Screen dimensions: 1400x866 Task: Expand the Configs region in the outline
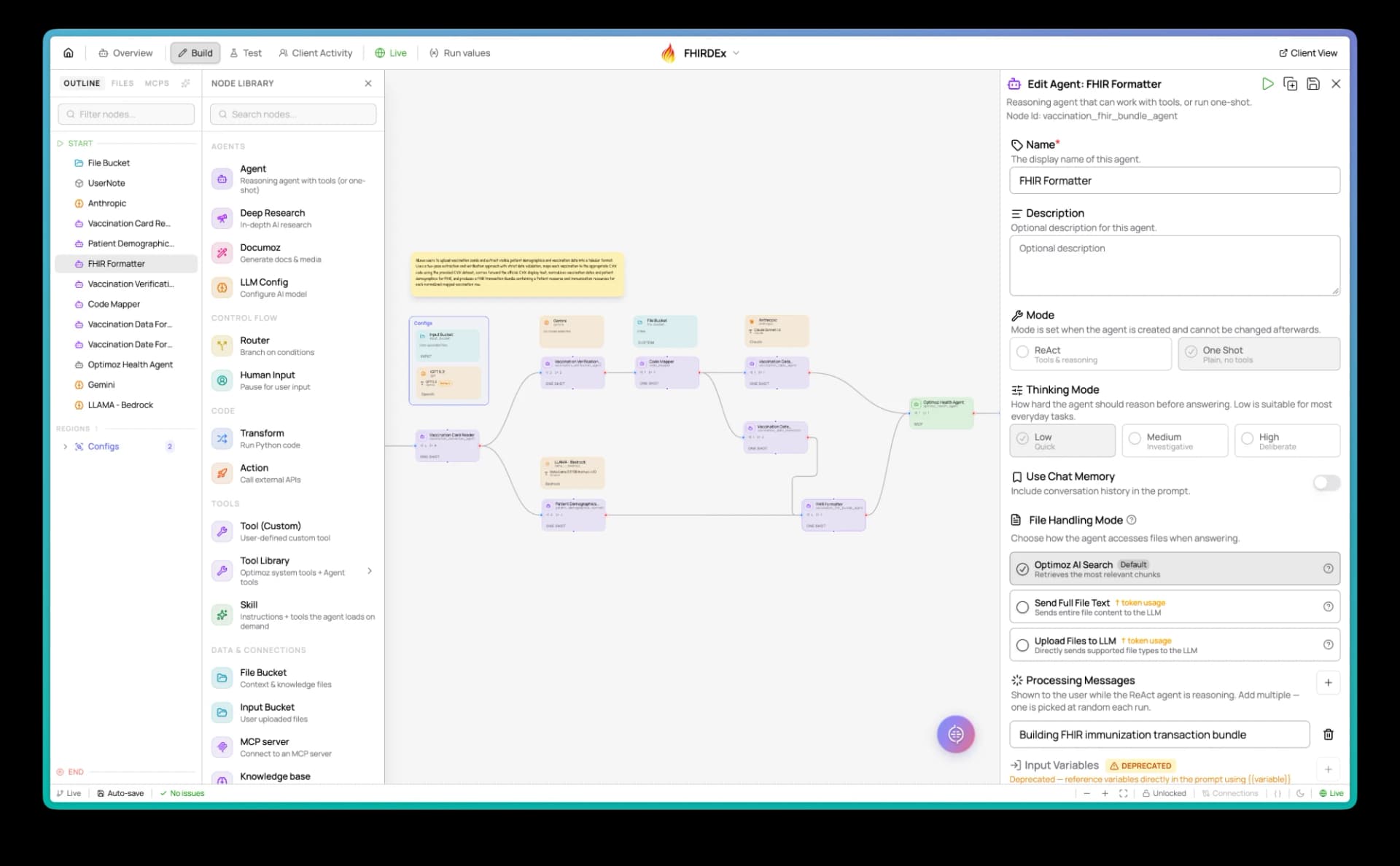coord(65,446)
